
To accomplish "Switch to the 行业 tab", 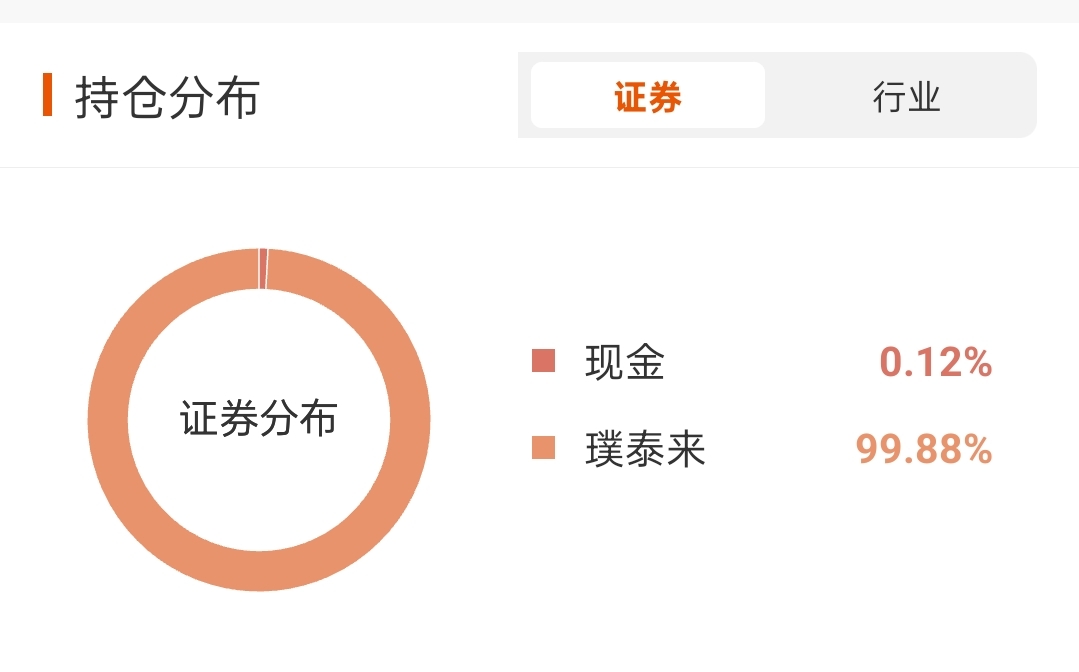I will click(906, 96).
